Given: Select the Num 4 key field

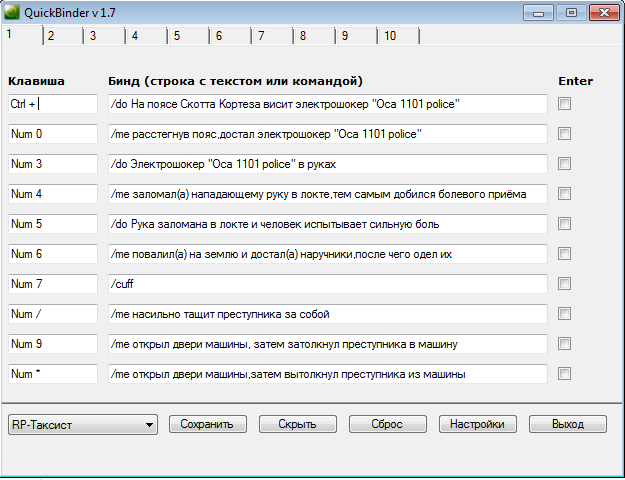Looking at the screenshot, I should (x=53, y=194).
